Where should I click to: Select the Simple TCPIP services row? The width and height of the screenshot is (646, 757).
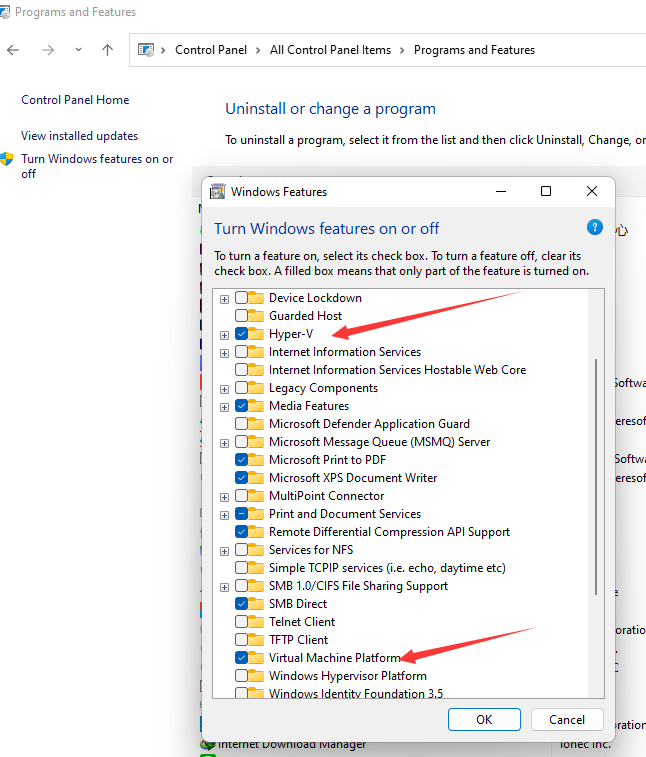[x=387, y=568]
